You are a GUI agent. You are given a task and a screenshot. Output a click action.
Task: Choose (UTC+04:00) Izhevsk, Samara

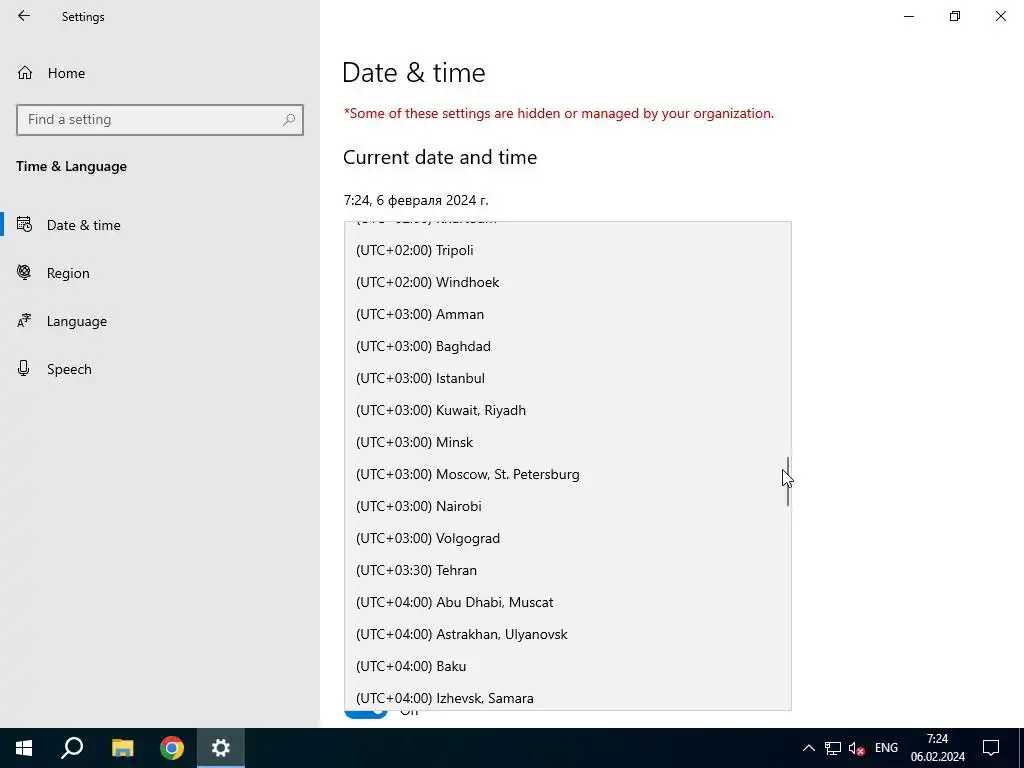point(568,697)
